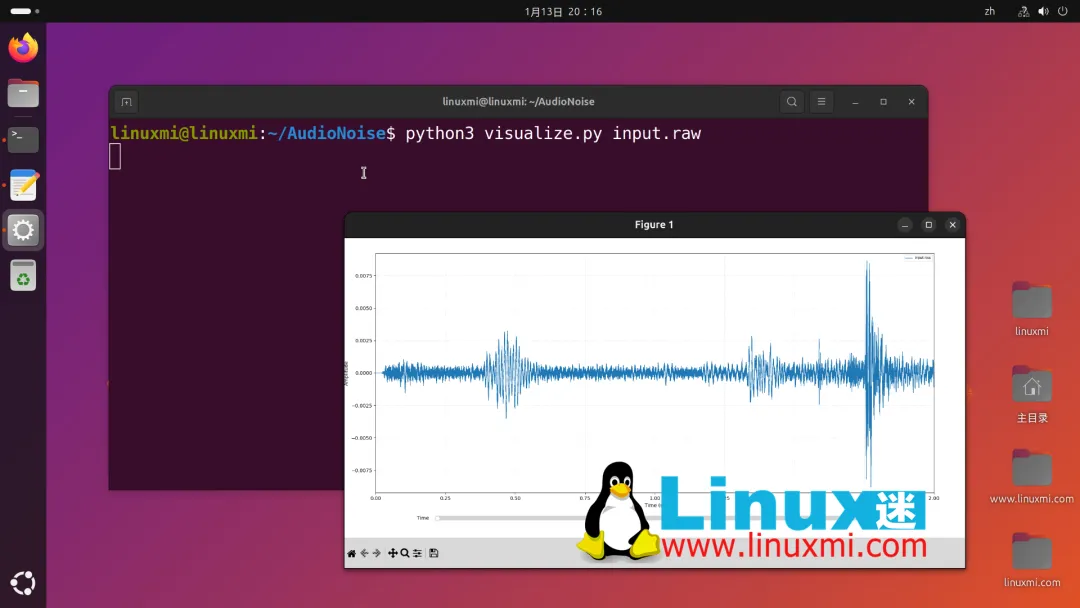The width and height of the screenshot is (1080, 608).
Task: Click the terminal title linuxmi@linuxmi: ~/AudioNoise
Action: (x=518, y=102)
